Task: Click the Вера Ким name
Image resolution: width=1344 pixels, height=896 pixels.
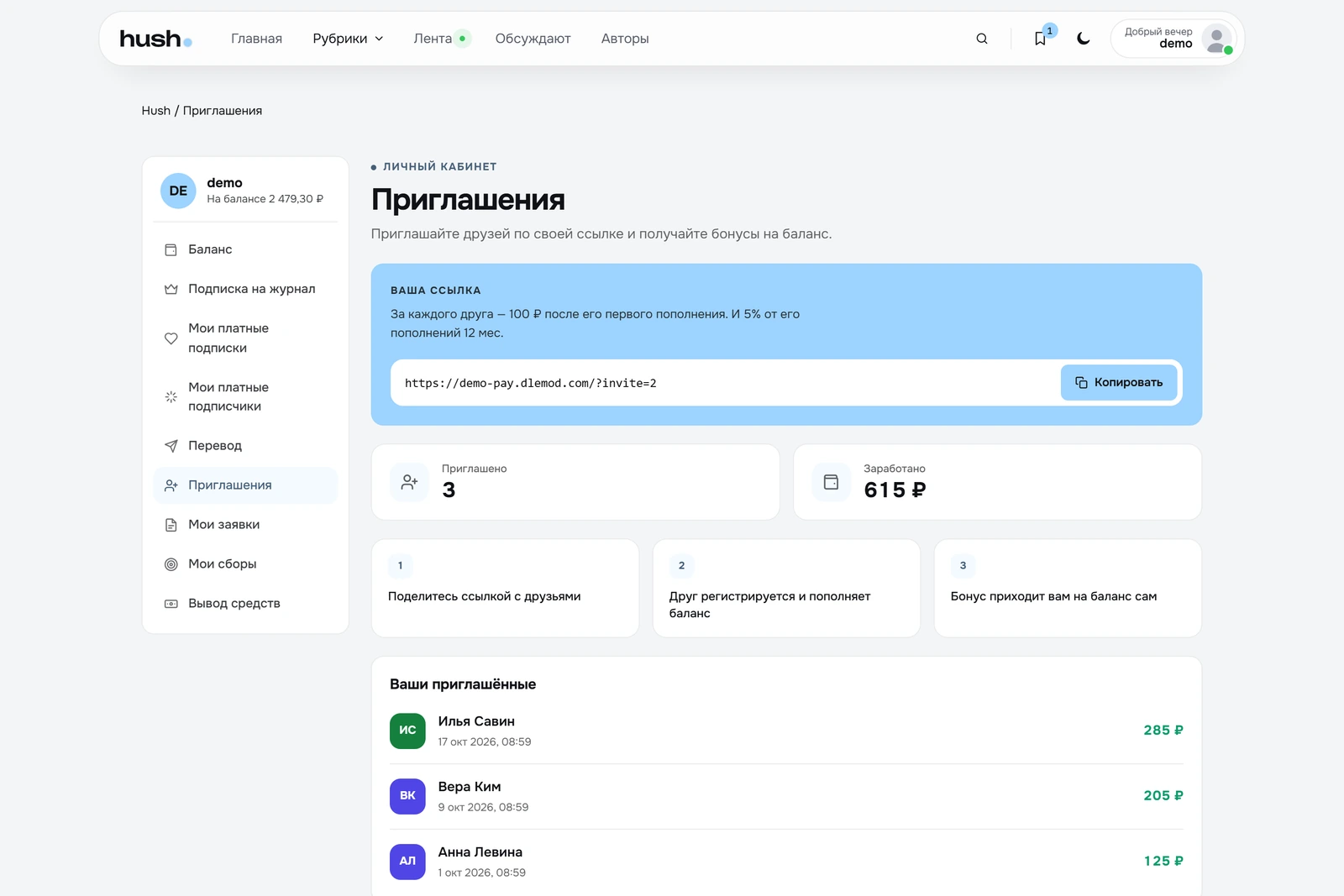Action: coord(470,787)
